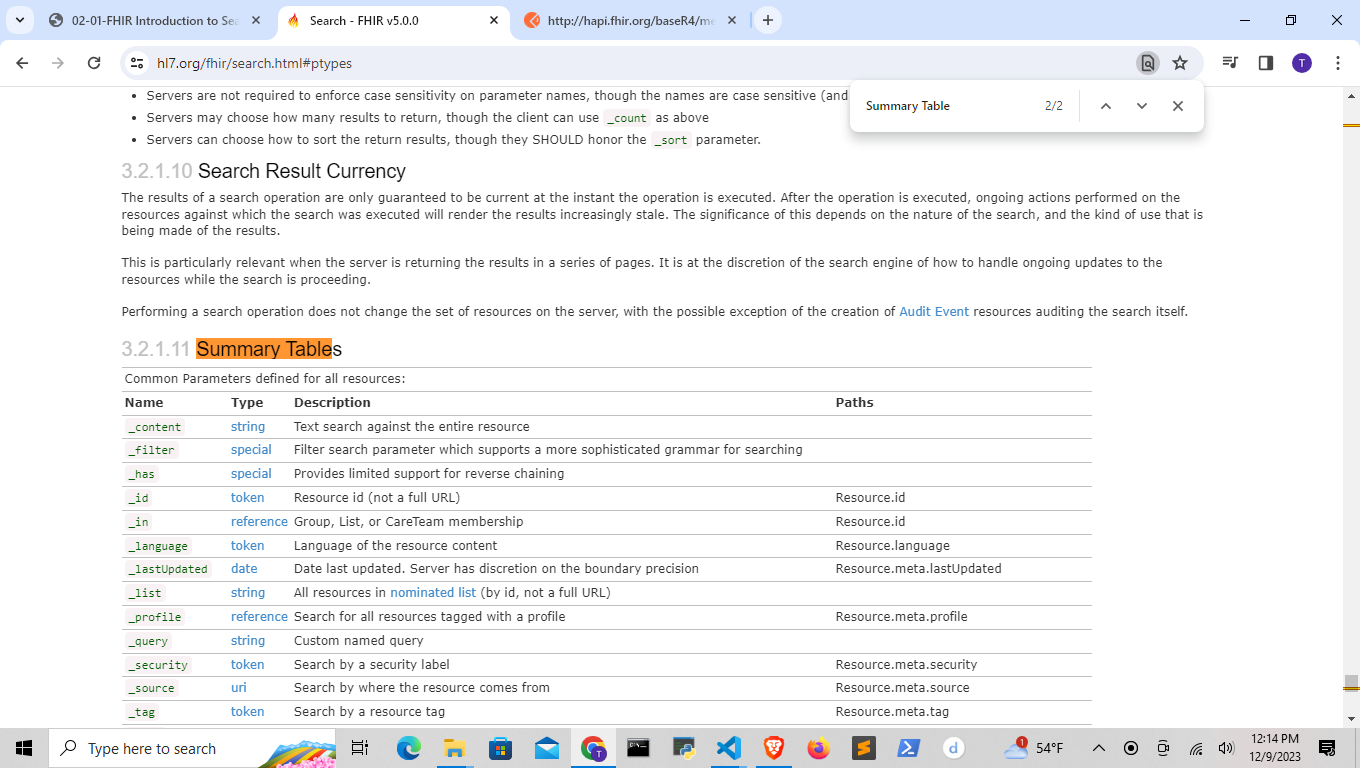Screen dimensions: 1360x768
Task: Open the token type link for _language
Action: 248,546
